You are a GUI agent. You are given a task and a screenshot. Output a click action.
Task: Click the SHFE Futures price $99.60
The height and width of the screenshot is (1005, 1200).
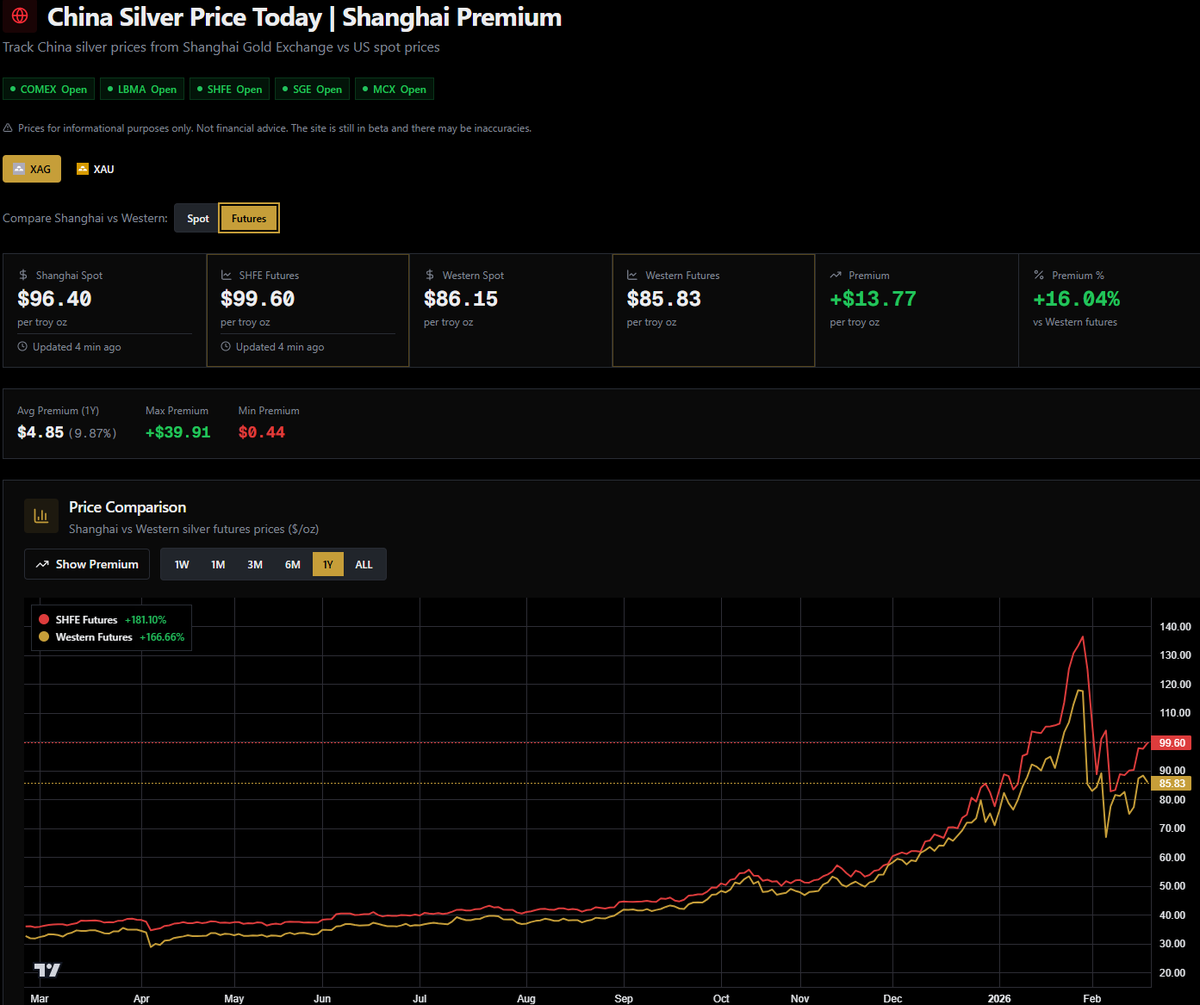[x=258, y=299]
